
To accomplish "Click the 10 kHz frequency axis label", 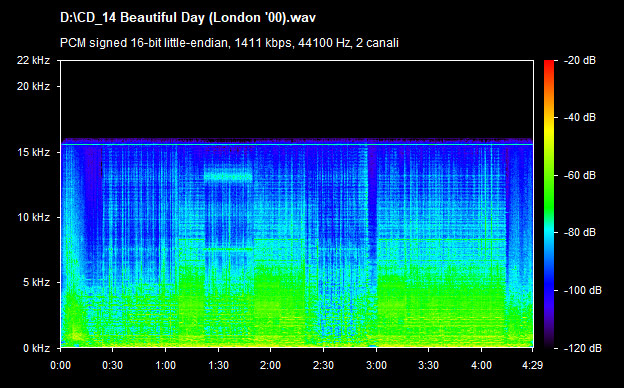I will coord(33,217).
